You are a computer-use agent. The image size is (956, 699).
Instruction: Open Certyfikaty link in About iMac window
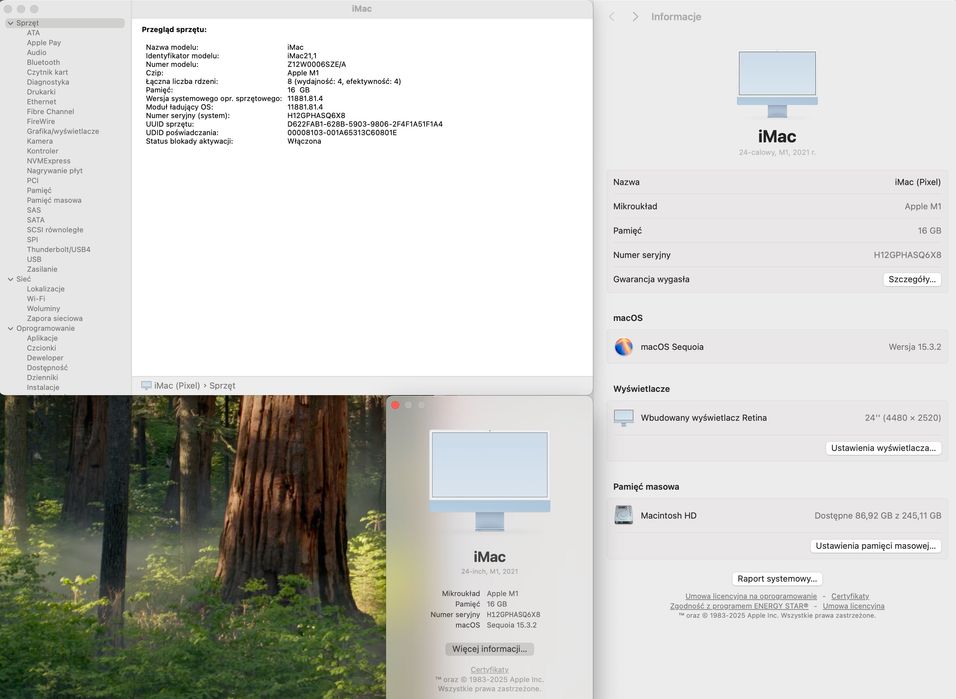pyautogui.click(x=490, y=670)
